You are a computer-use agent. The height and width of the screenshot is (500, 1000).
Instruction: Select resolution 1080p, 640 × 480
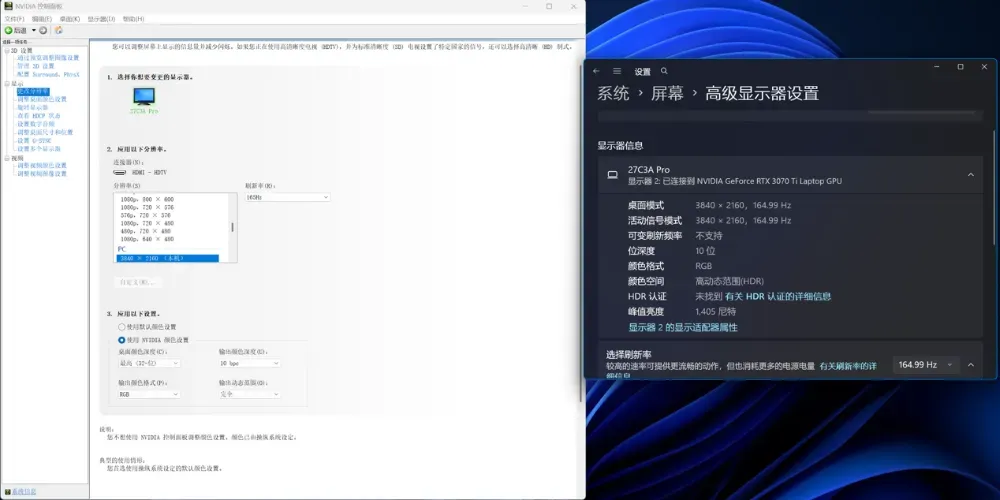click(x=147, y=239)
